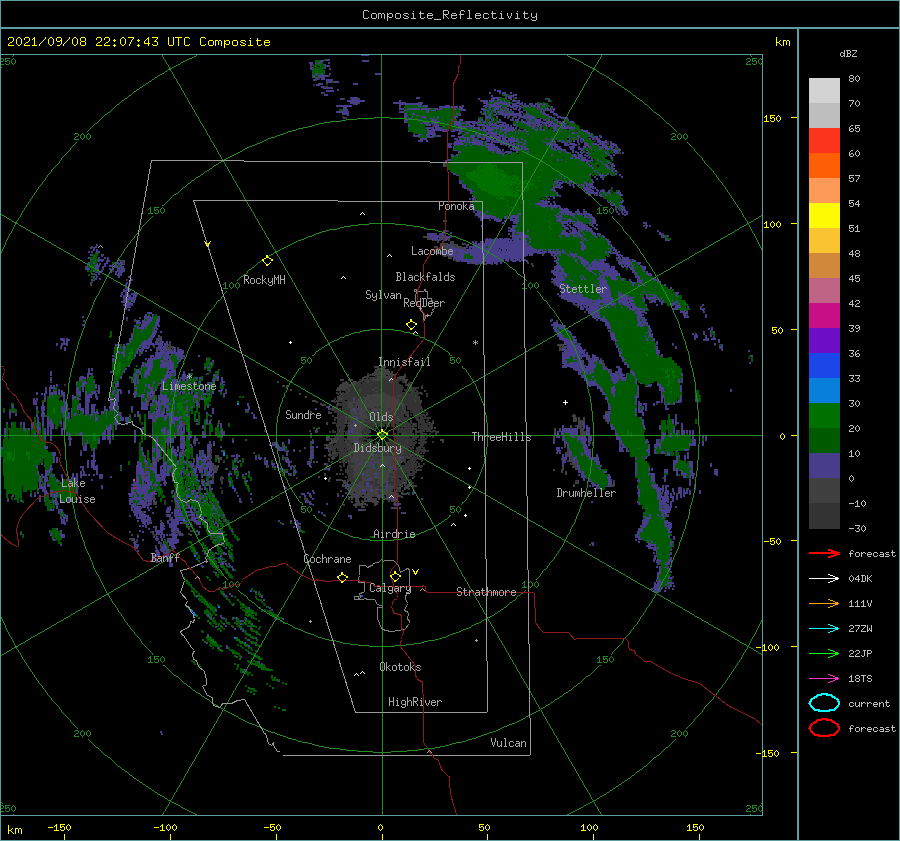This screenshot has height=841, width=900.
Task: Click the yellow V marker northeast of Calgary
Action: tap(416, 572)
